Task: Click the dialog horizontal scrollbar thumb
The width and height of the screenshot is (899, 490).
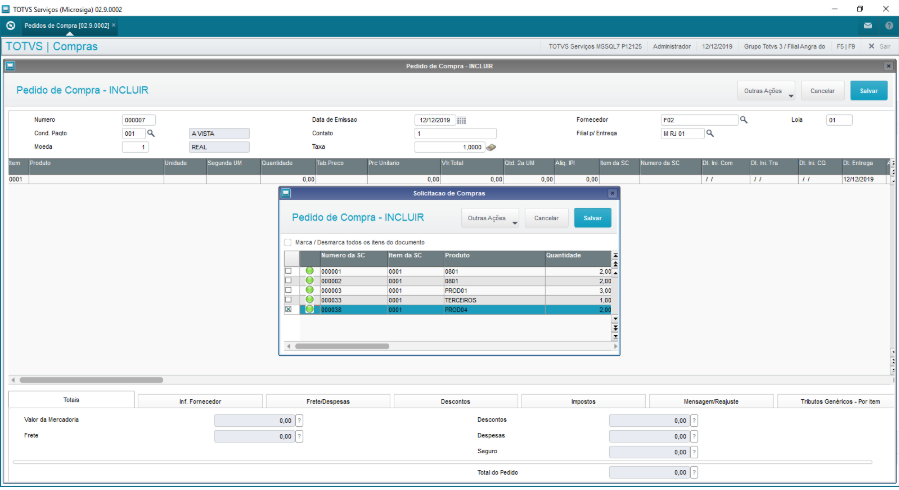Action: [342, 346]
